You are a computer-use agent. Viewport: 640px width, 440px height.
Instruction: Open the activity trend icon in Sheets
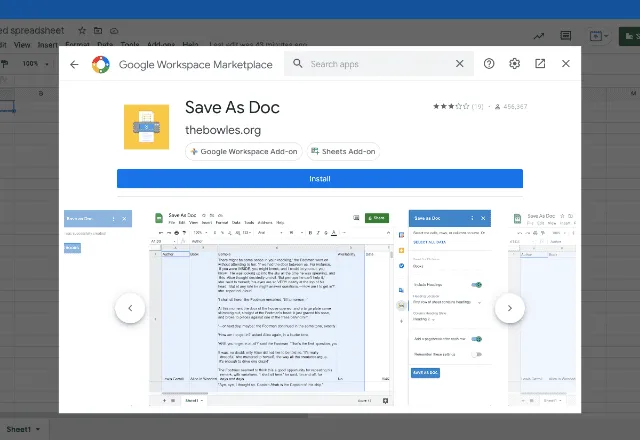(539, 36)
